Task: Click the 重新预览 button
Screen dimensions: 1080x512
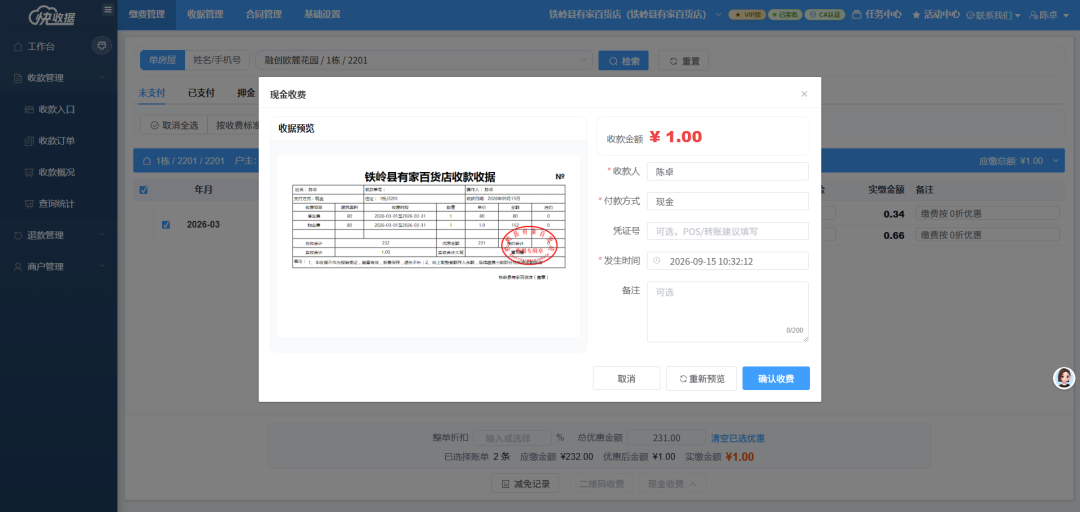Action: (701, 378)
